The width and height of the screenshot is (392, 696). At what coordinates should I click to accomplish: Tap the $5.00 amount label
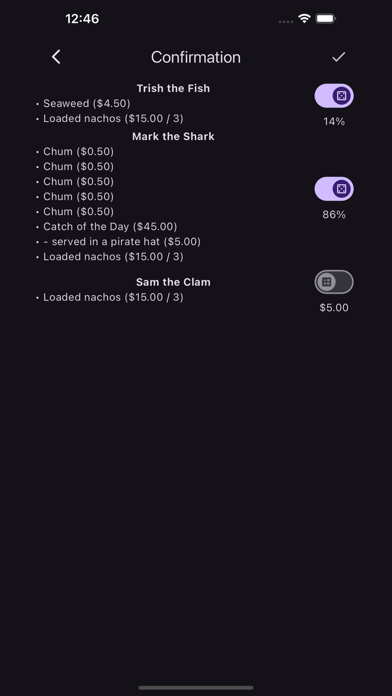pyautogui.click(x=334, y=308)
